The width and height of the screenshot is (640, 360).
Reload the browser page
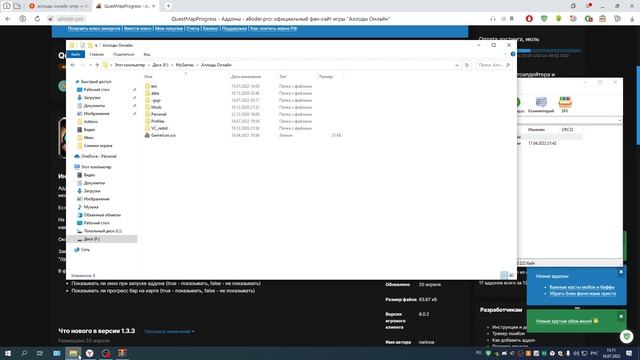coord(37,19)
